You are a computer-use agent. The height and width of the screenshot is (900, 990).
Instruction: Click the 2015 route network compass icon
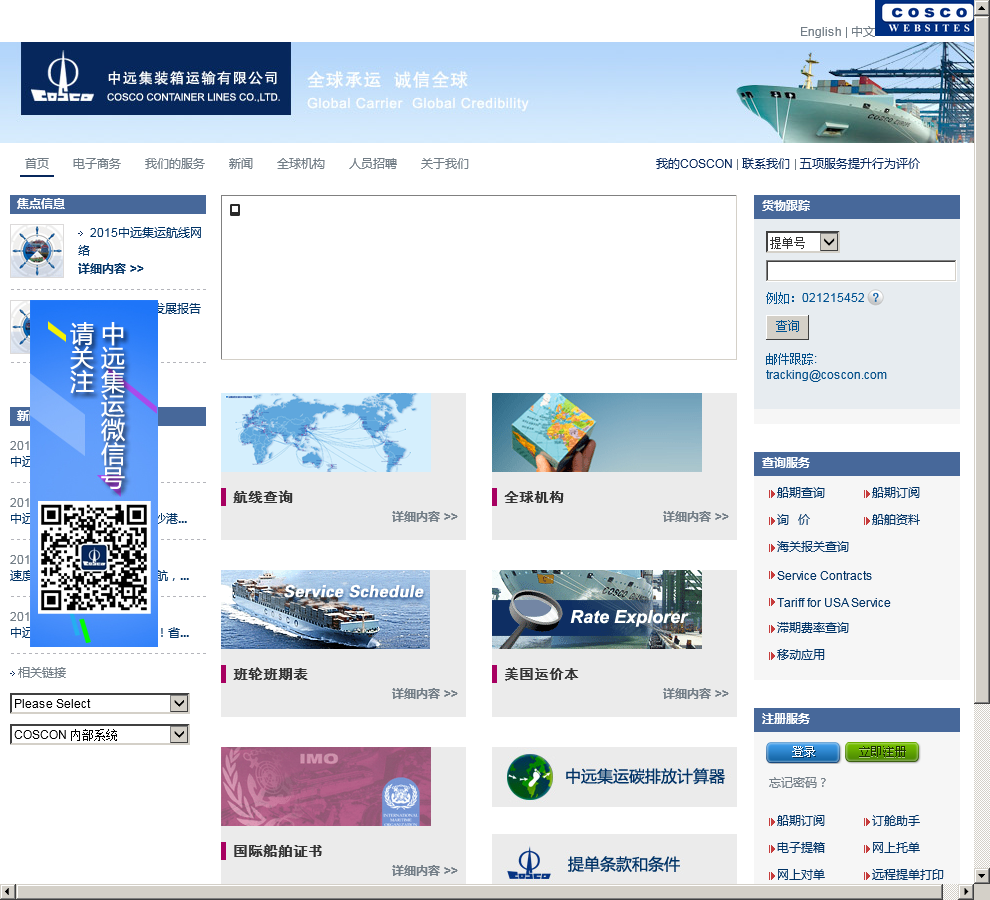(x=37, y=251)
